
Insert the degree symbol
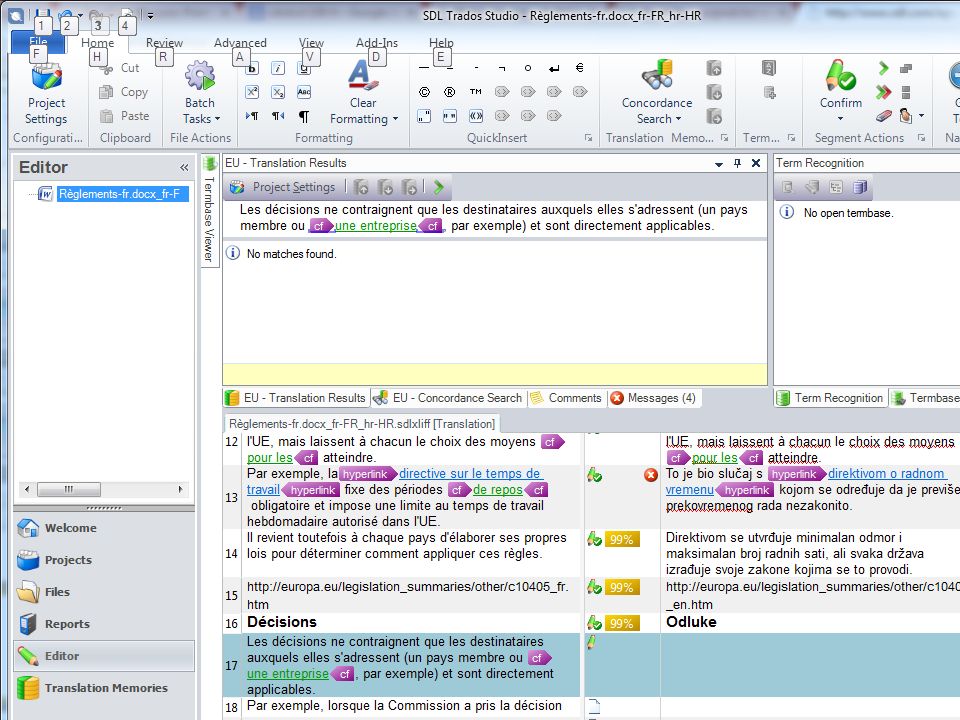click(527, 68)
